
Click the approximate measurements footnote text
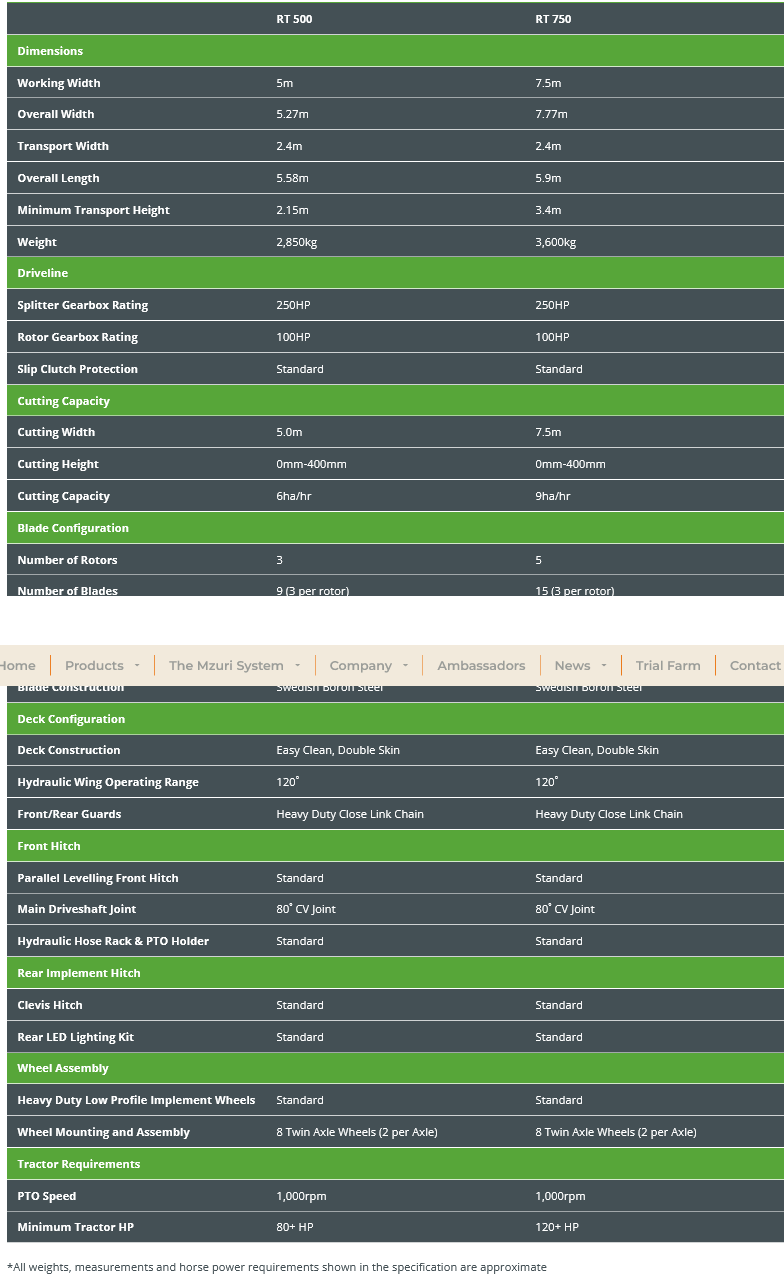[277, 1267]
